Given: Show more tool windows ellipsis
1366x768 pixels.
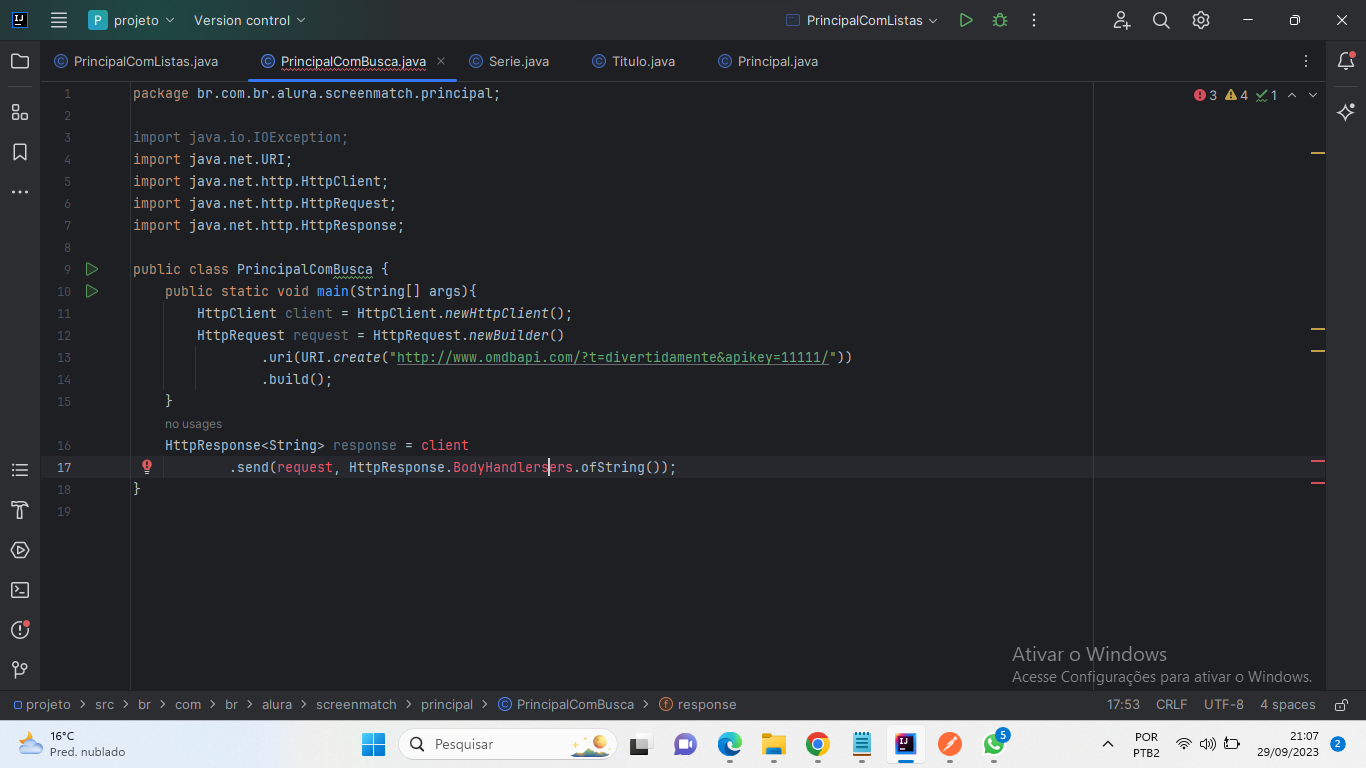Looking at the screenshot, I should tap(20, 192).
